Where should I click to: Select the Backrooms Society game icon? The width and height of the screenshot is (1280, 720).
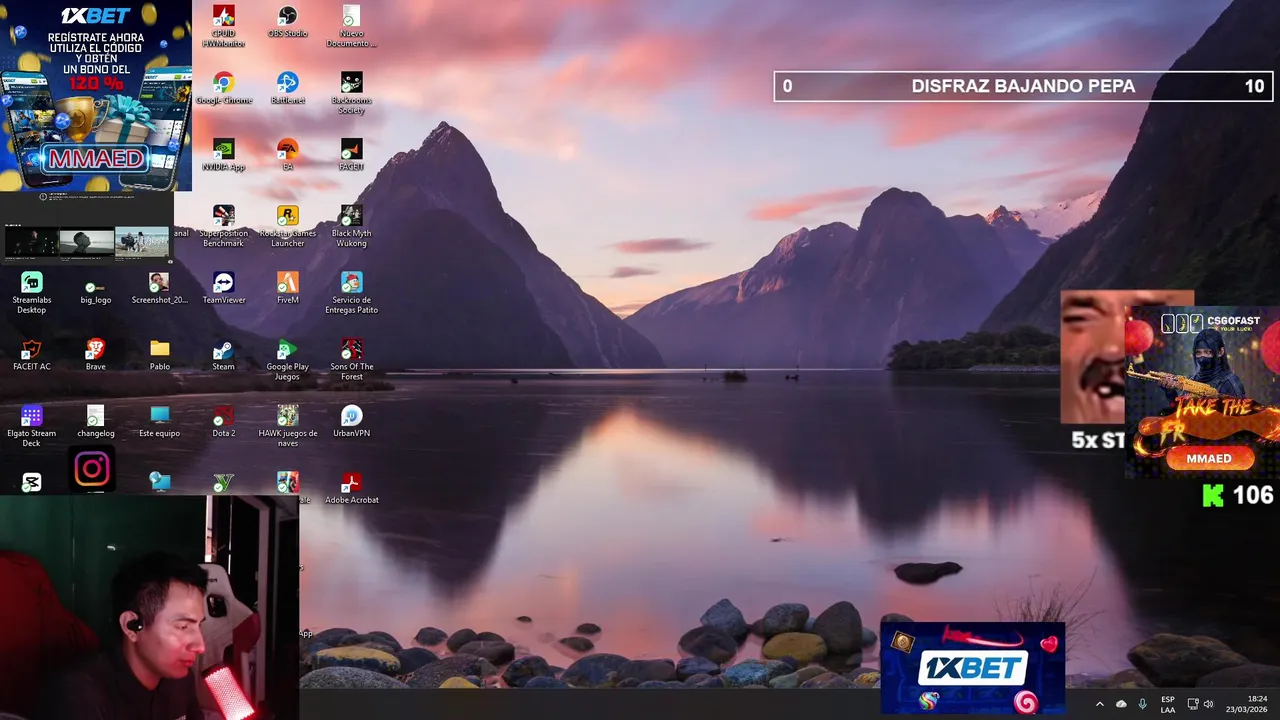(x=351, y=93)
